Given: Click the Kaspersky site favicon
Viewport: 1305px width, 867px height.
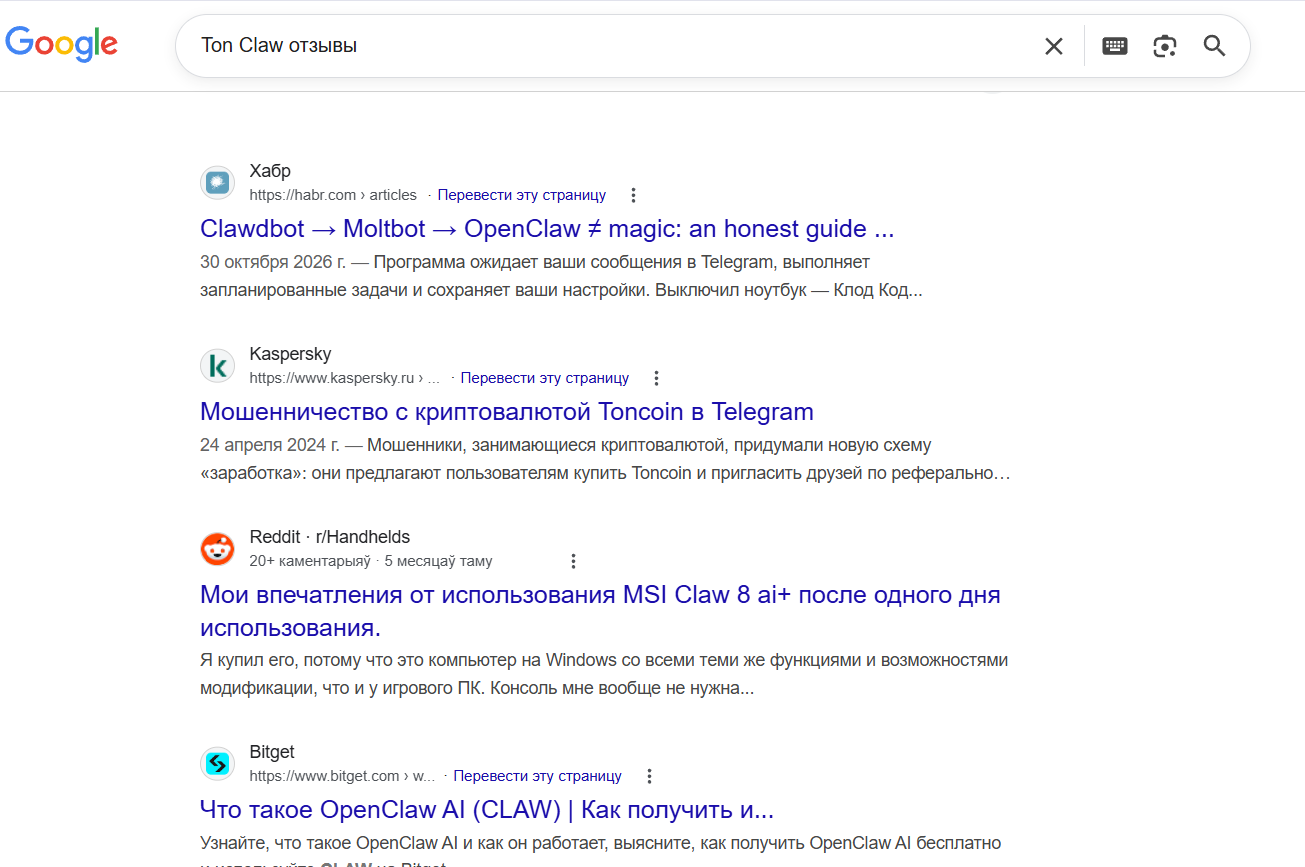Looking at the screenshot, I should coord(217,366).
